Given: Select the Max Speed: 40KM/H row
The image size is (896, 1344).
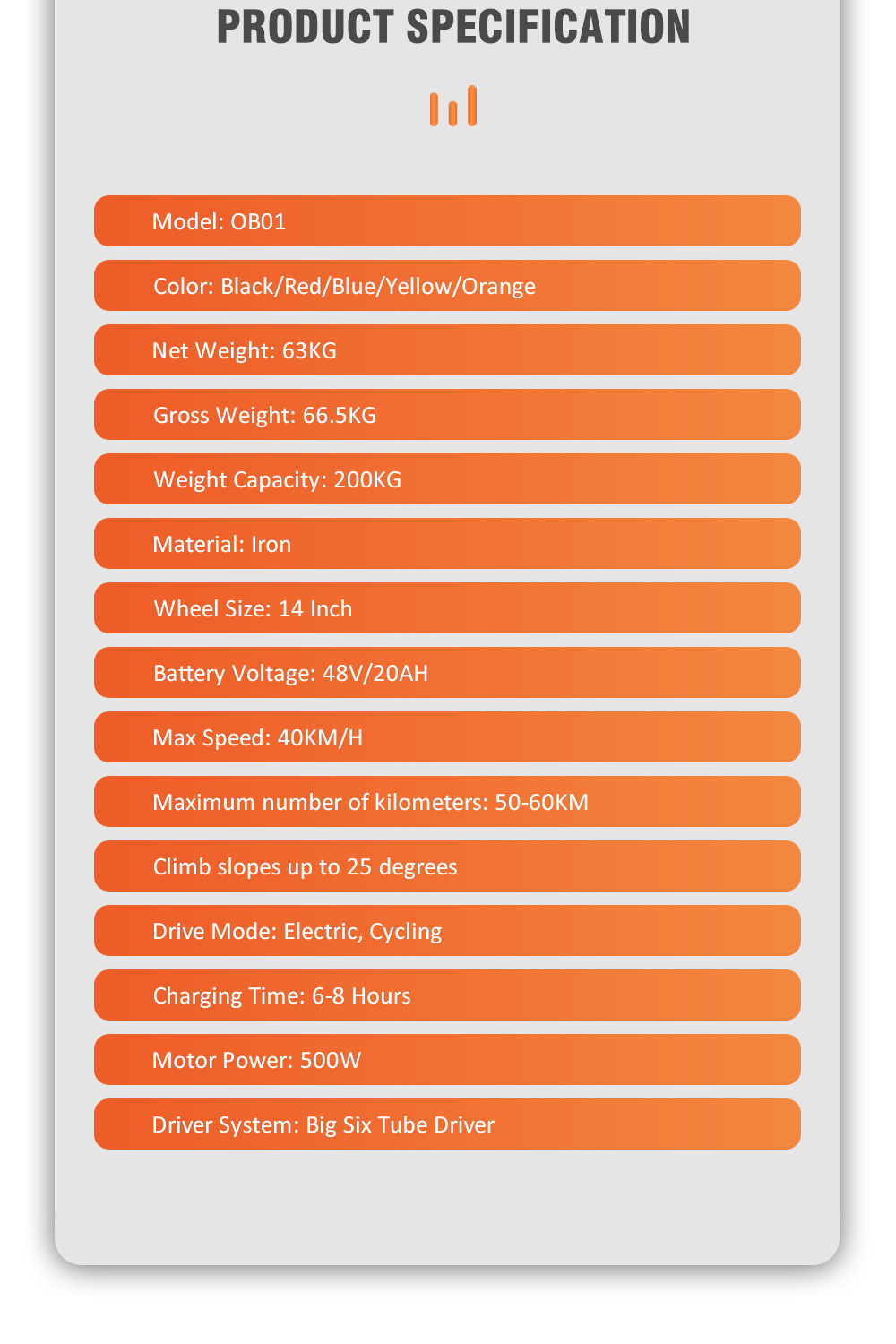Looking at the screenshot, I should pyautogui.click(x=447, y=737).
